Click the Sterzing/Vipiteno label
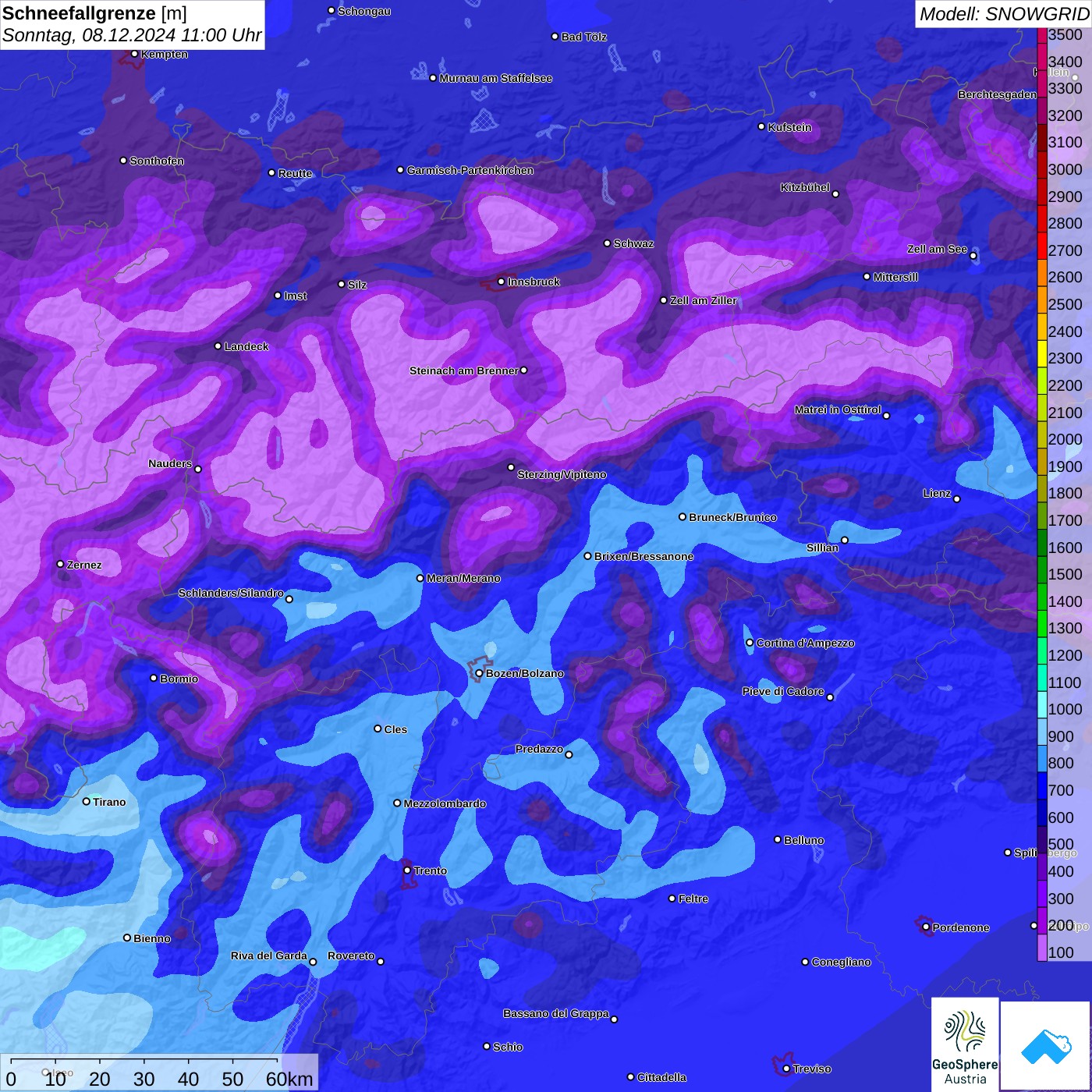The image size is (1092, 1092). (x=562, y=474)
